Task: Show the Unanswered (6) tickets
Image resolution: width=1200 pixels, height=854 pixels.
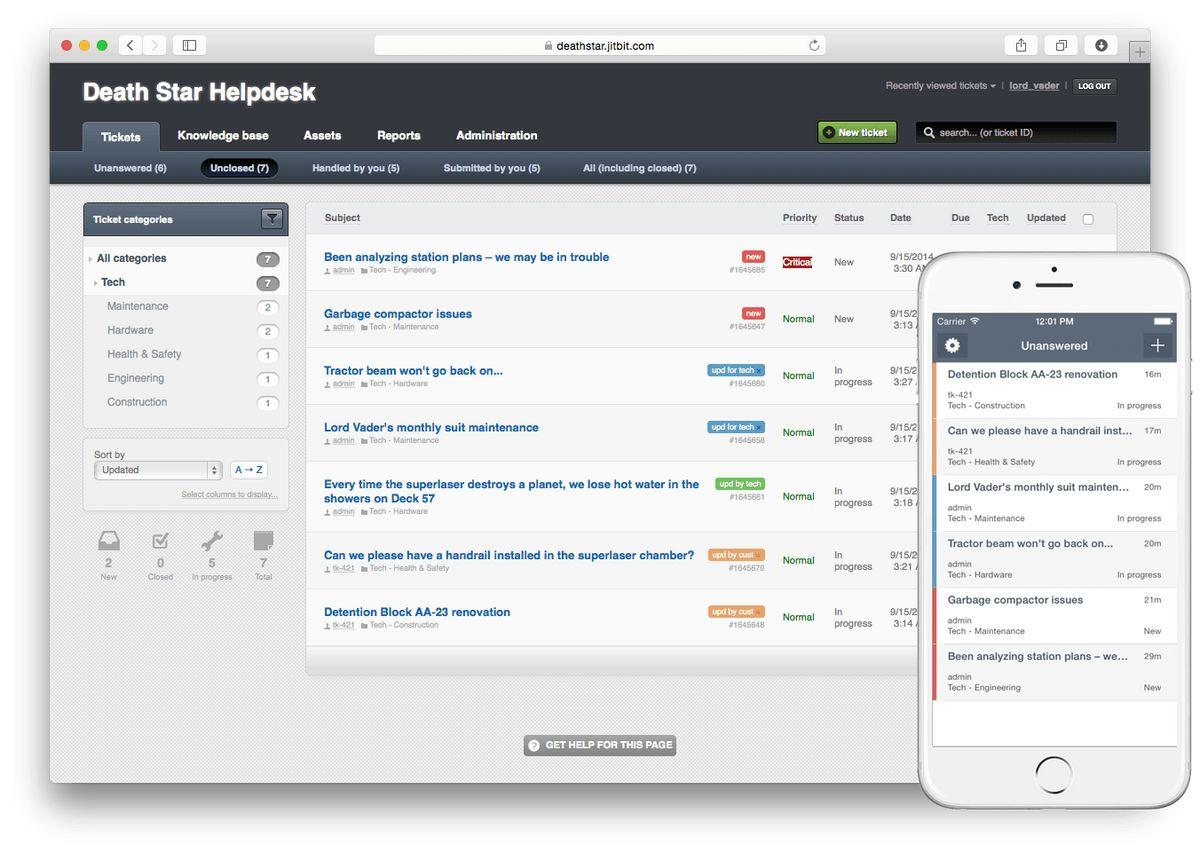Action: point(130,168)
